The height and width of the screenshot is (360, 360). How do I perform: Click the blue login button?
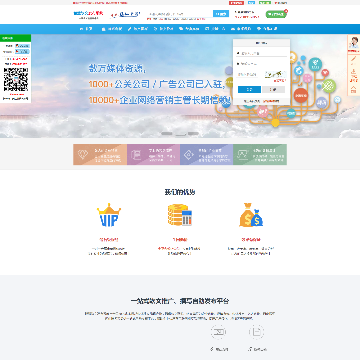249,89
